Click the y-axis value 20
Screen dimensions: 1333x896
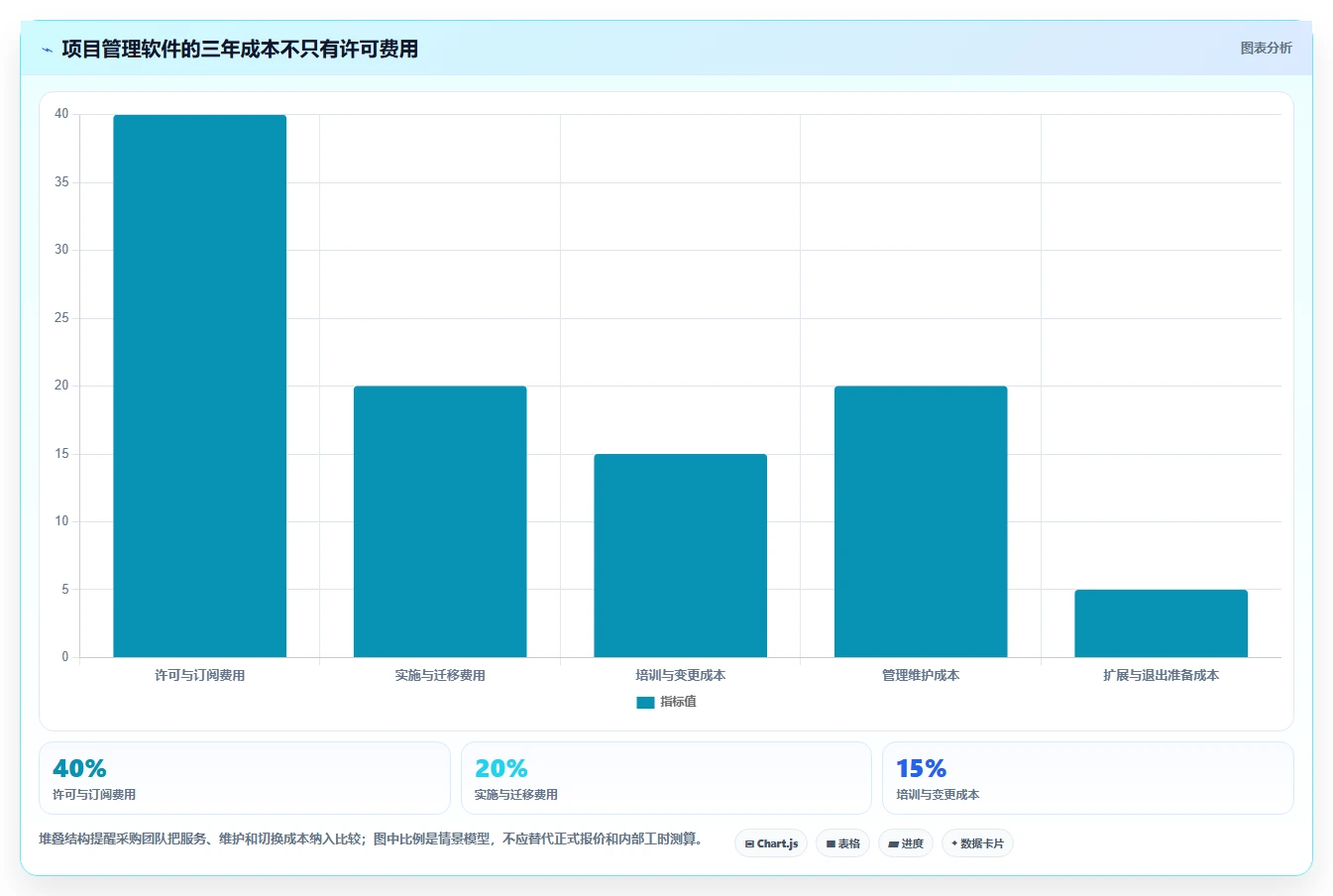click(61, 386)
